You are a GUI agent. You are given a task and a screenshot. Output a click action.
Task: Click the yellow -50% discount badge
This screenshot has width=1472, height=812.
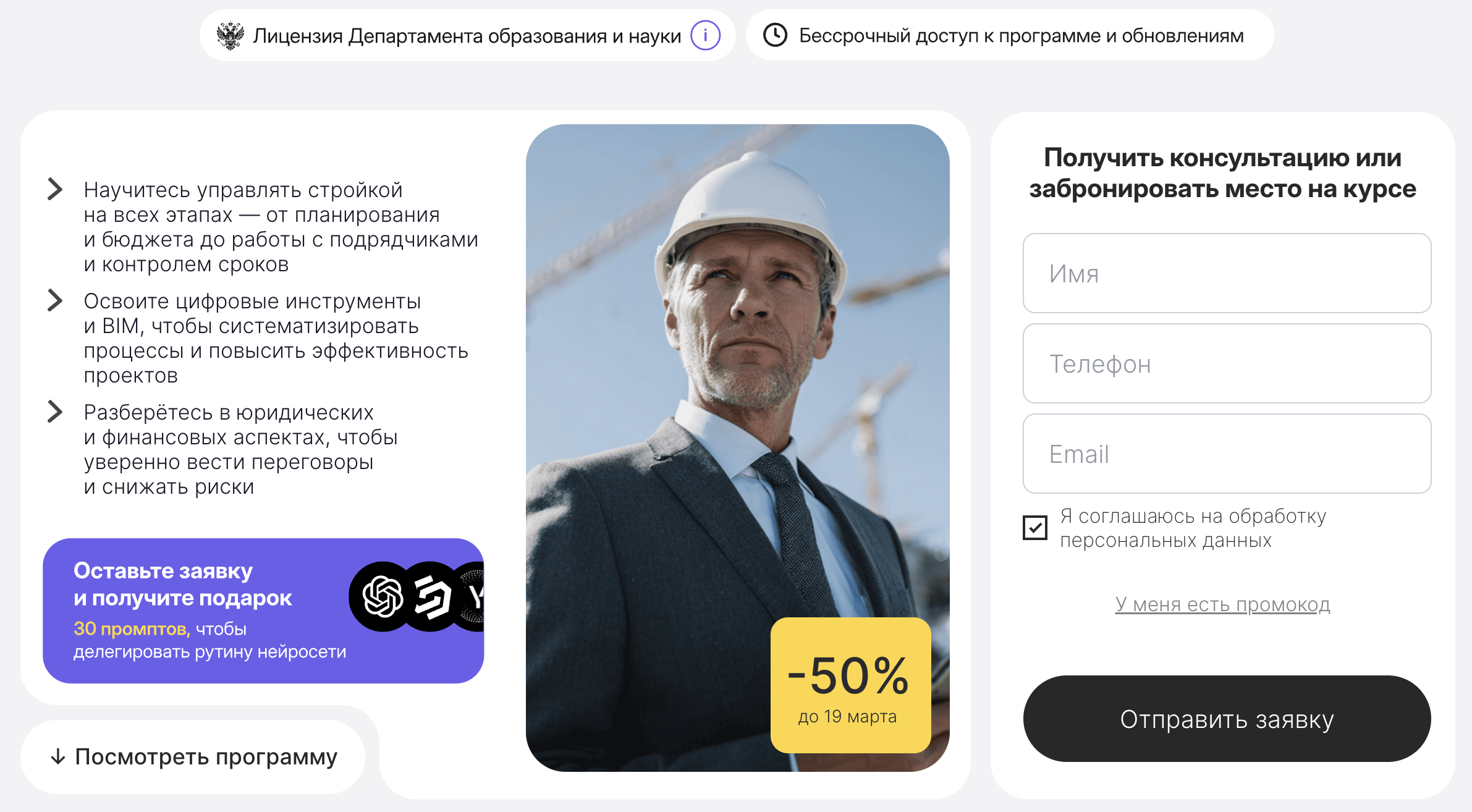coord(850,685)
